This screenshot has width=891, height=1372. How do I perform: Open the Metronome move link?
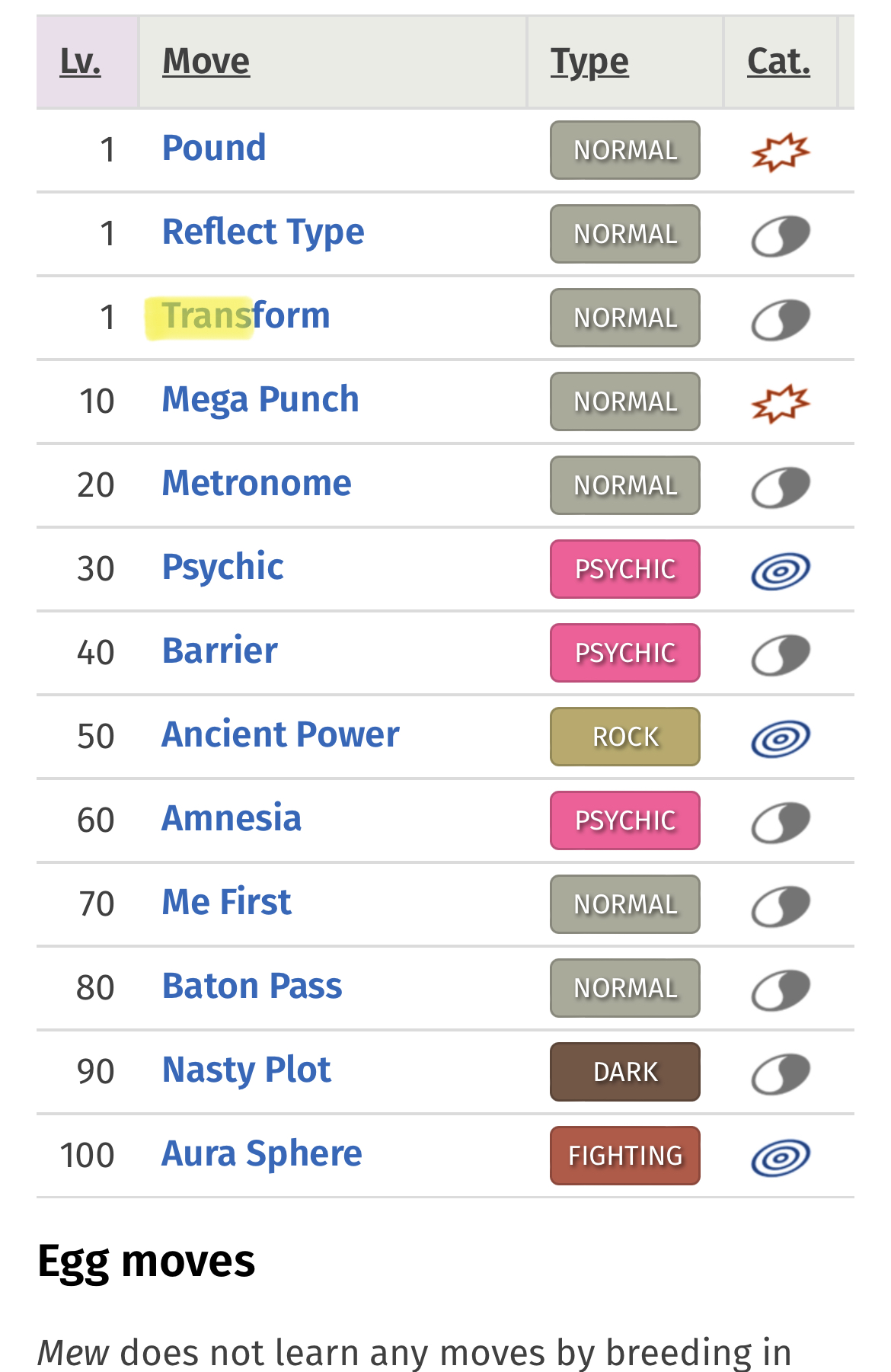click(x=257, y=483)
